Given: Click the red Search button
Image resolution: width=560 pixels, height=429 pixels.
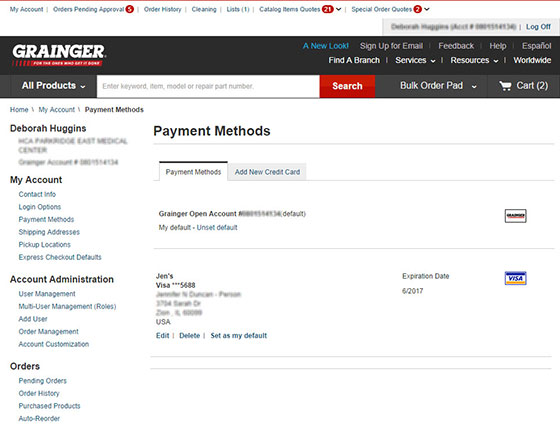Looking at the screenshot, I should 347,86.
